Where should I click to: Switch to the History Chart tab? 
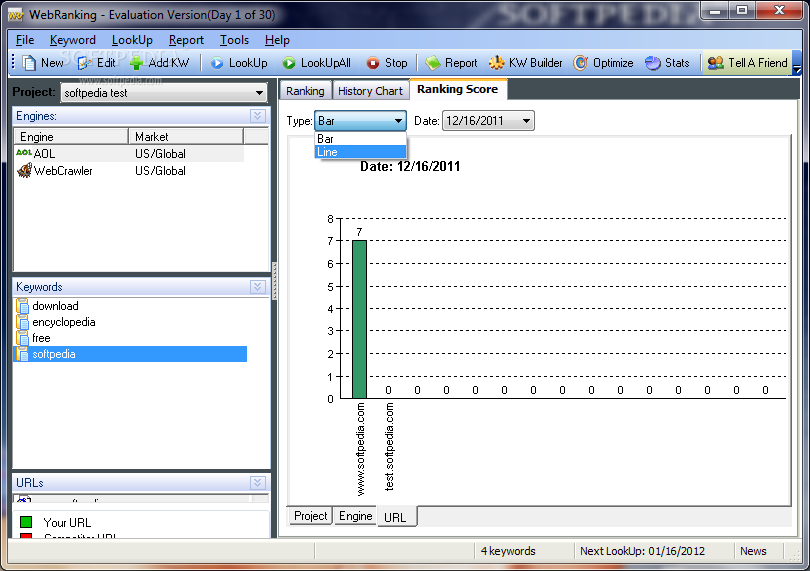tap(370, 91)
